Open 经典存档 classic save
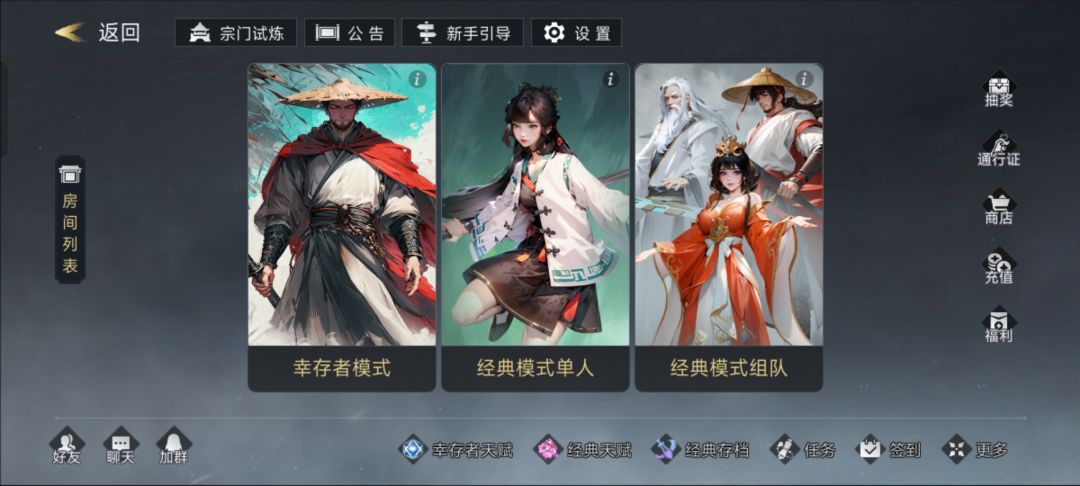The width and height of the screenshot is (1080, 486). 700,450
